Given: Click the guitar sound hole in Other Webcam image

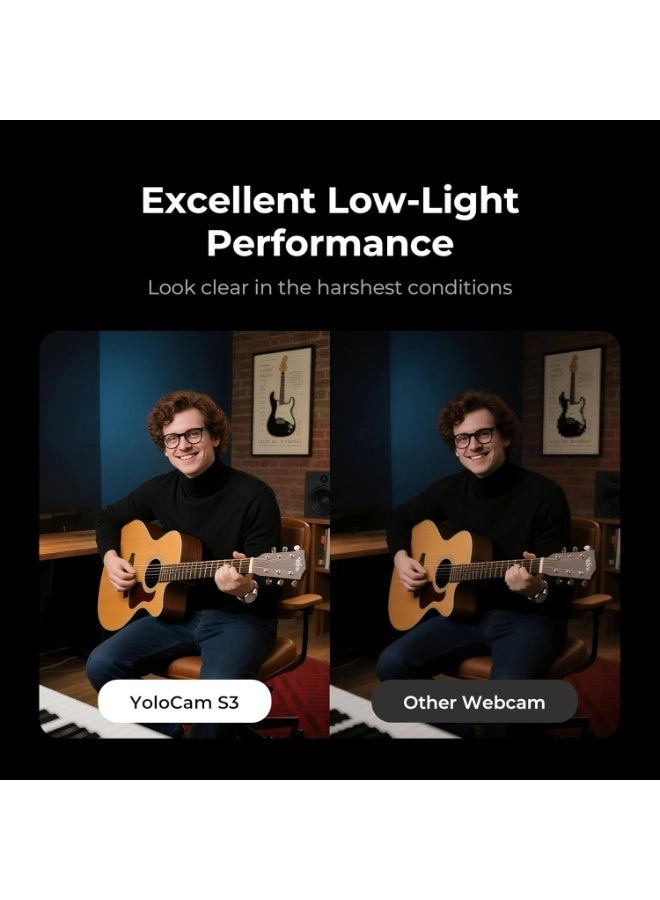Looking at the screenshot, I should [x=443, y=574].
